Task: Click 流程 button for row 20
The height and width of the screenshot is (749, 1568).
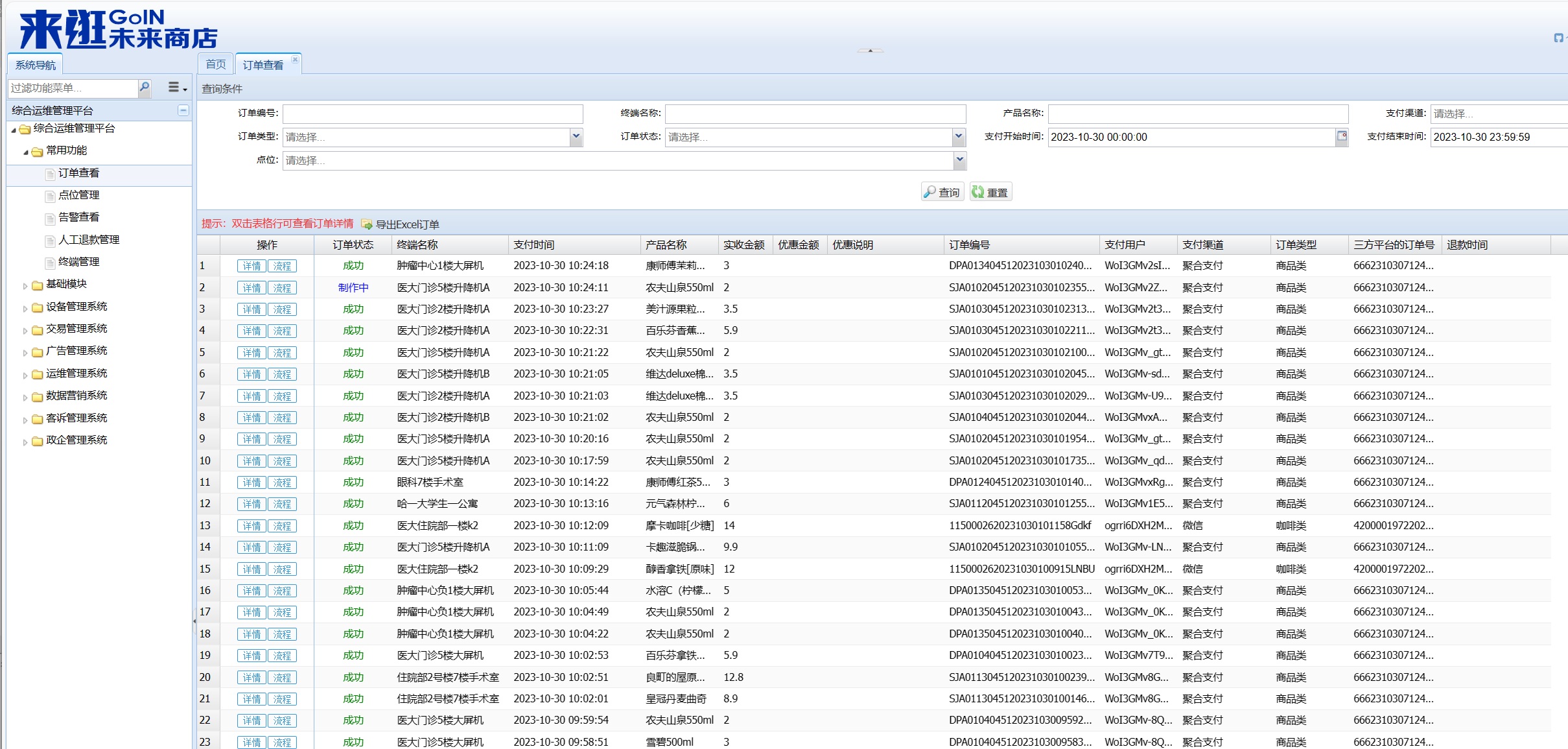Action: point(282,677)
